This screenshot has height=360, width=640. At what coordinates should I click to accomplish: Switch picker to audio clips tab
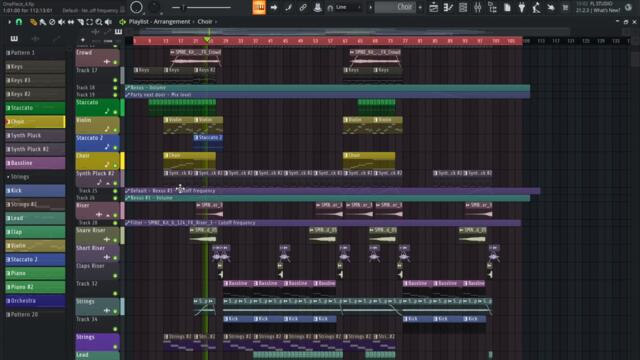(x=35, y=39)
